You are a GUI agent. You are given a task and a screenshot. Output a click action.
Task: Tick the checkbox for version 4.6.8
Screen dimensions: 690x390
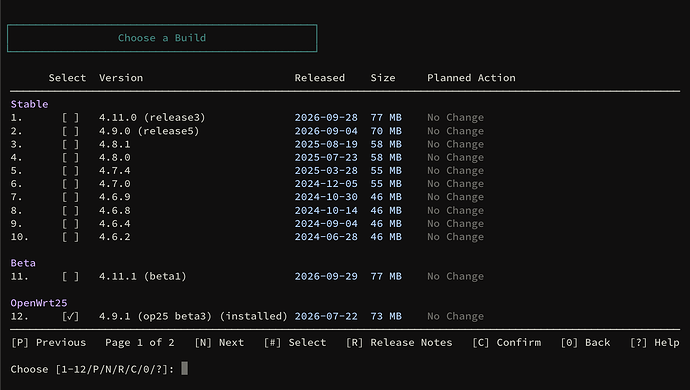click(70, 211)
